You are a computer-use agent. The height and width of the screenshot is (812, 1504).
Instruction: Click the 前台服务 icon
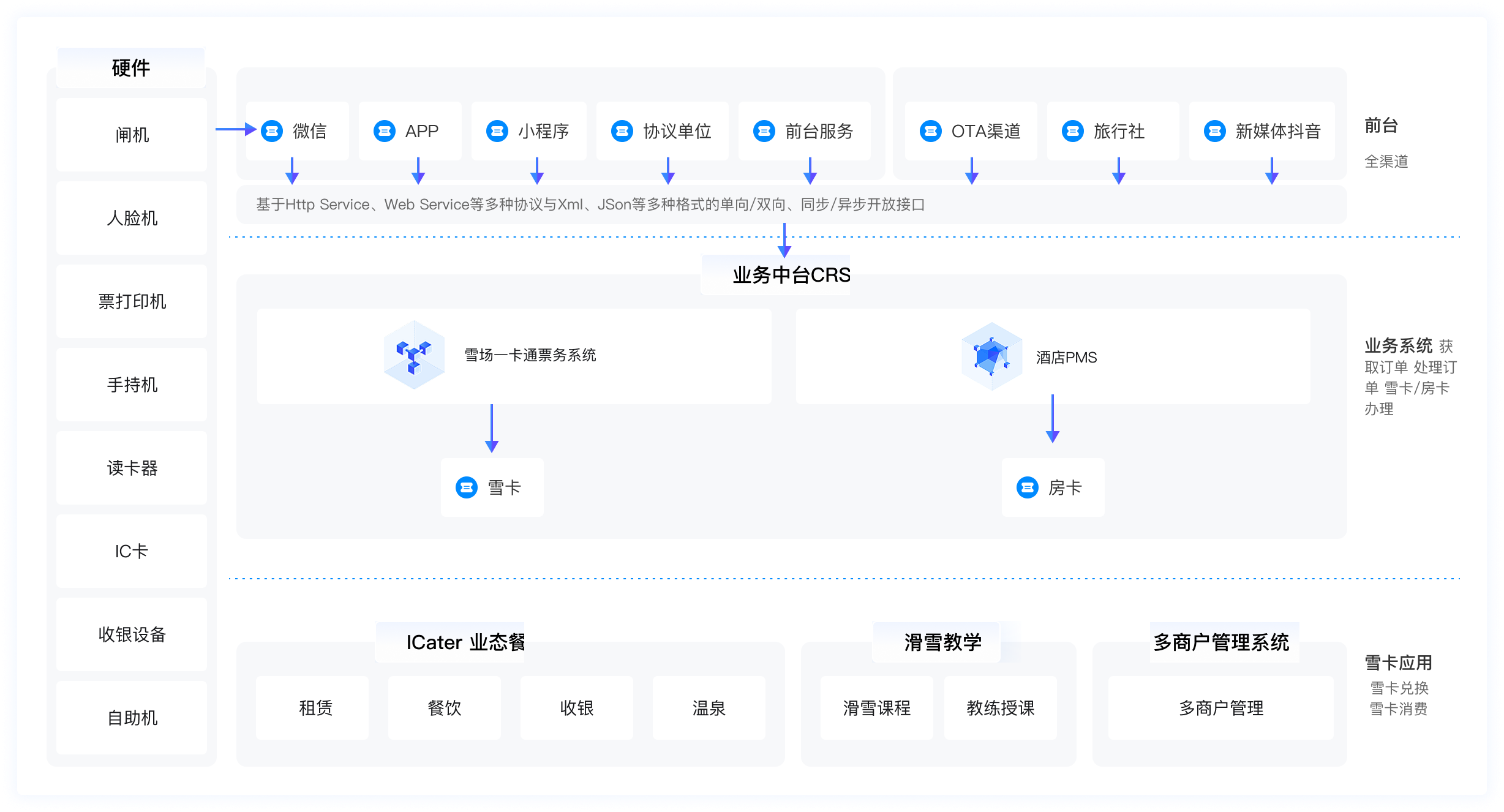coord(764,130)
